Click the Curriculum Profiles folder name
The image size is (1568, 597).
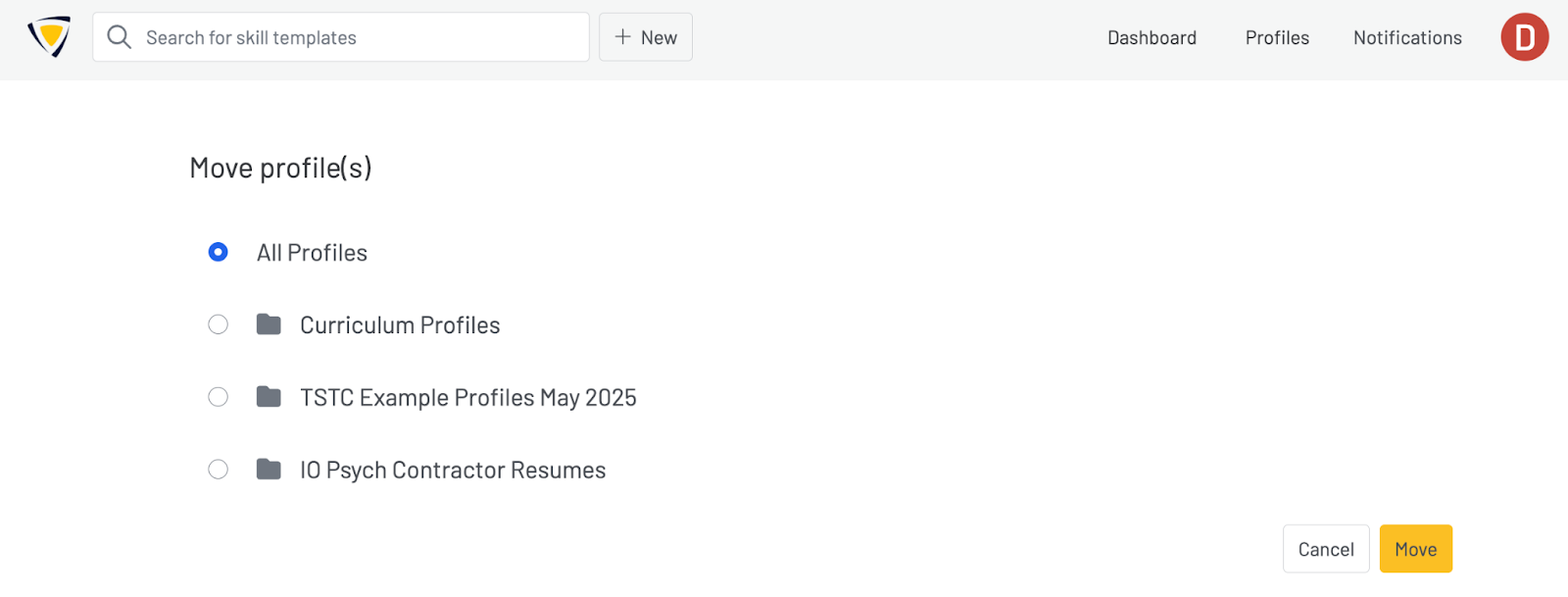pos(400,324)
